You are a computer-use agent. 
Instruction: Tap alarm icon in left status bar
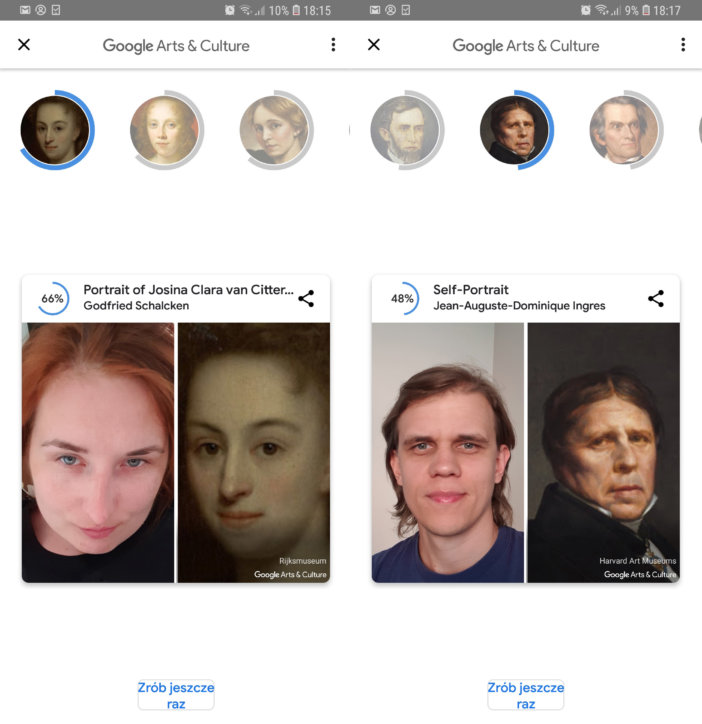[x=230, y=10]
